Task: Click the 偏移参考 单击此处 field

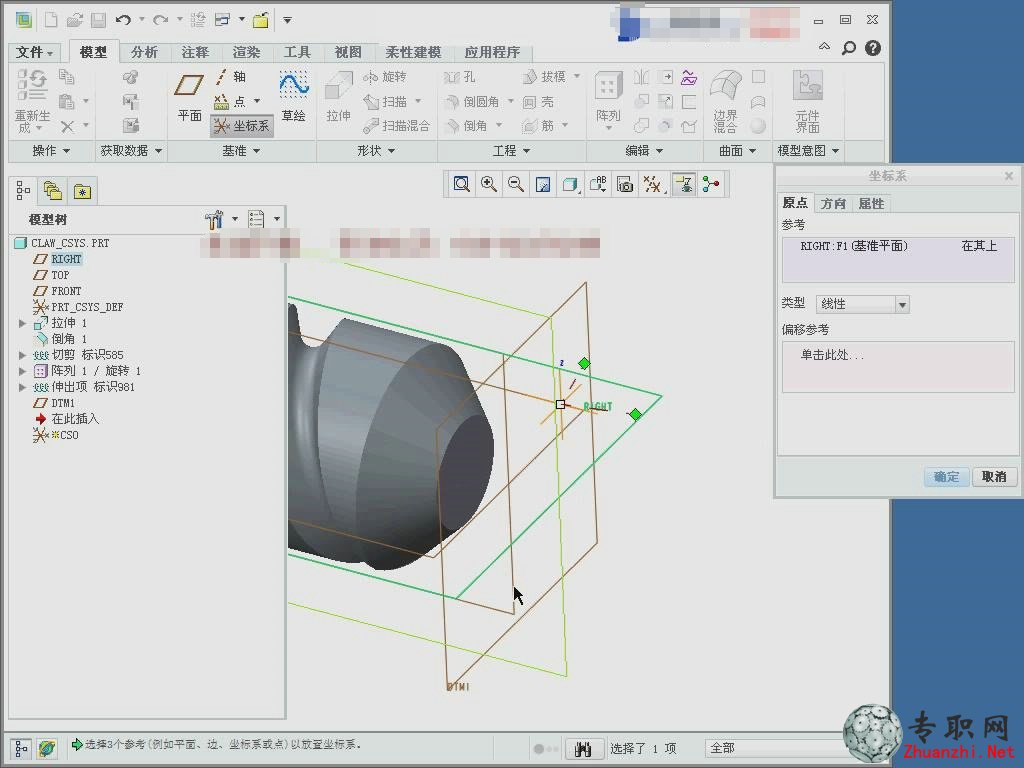Action: [898, 366]
